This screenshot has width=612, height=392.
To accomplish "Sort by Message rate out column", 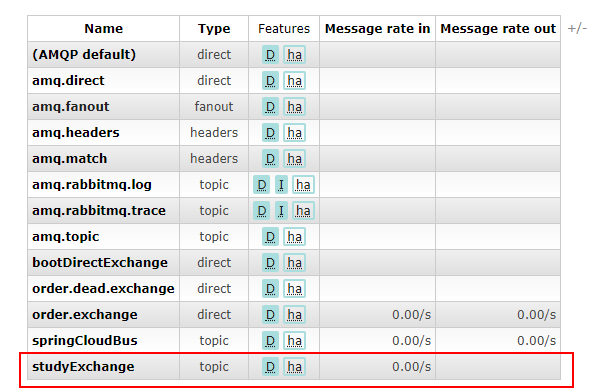I will click(498, 29).
